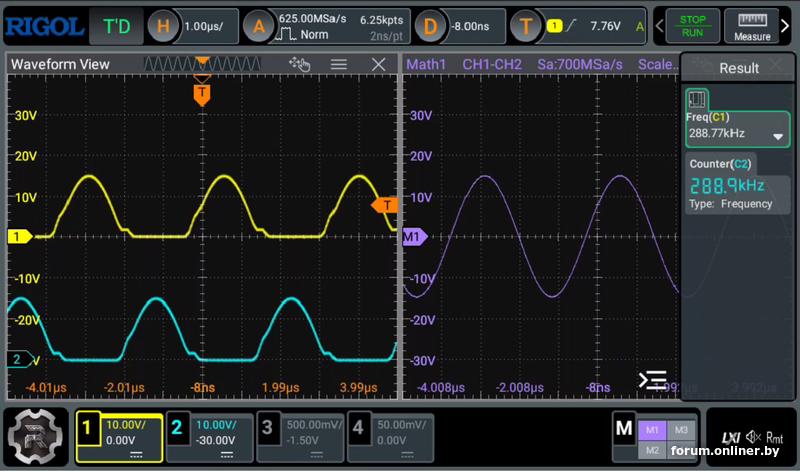Click the waveform move hand icon
Image resolution: width=800 pixels, height=472 pixels.
tap(300, 64)
